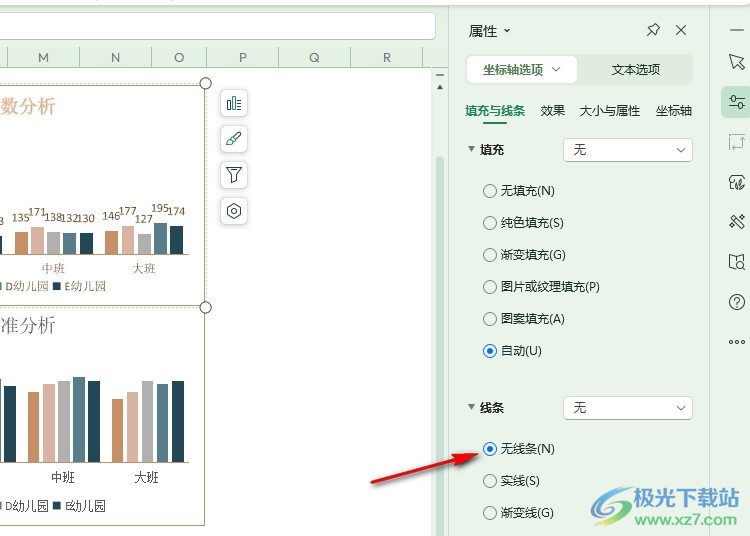Viewport: 750px width, 536px height.
Task: Click the help question mark sidebar icon
Action: [737, 302]
